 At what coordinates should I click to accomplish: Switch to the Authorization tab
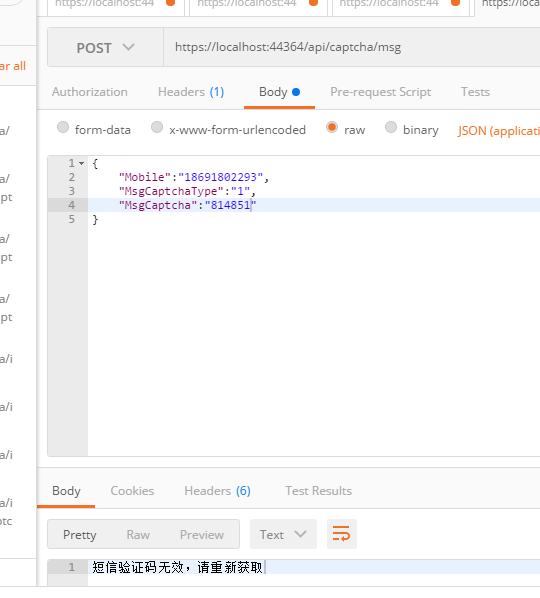[x=90, y=92]
